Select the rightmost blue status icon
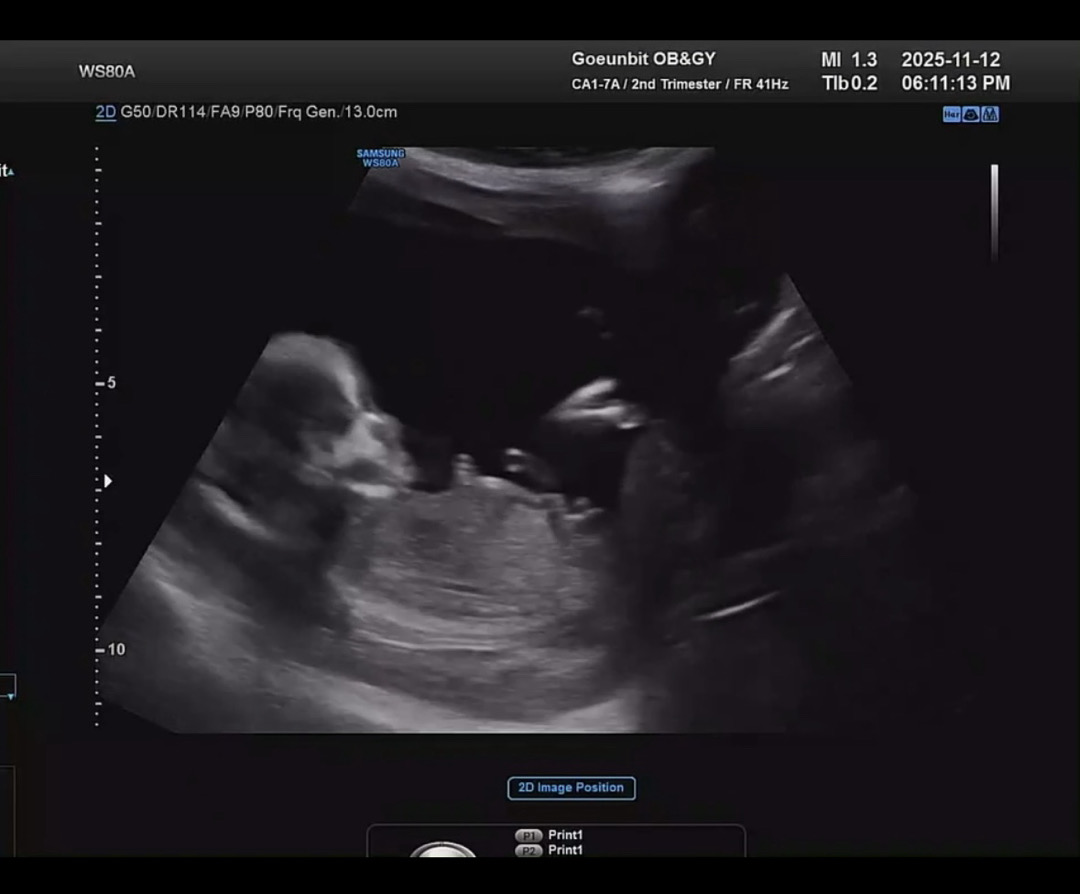 [x=990, y=114]
